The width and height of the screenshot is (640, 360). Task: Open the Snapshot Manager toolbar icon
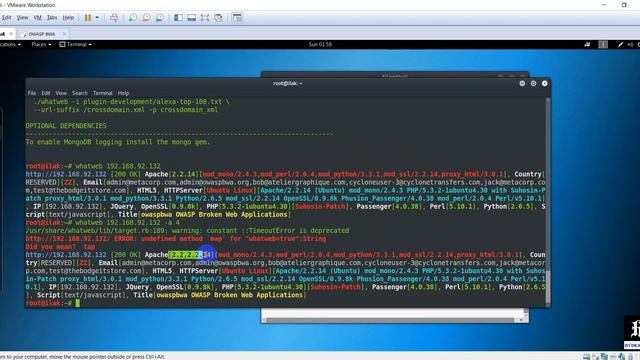click(160, 18)
